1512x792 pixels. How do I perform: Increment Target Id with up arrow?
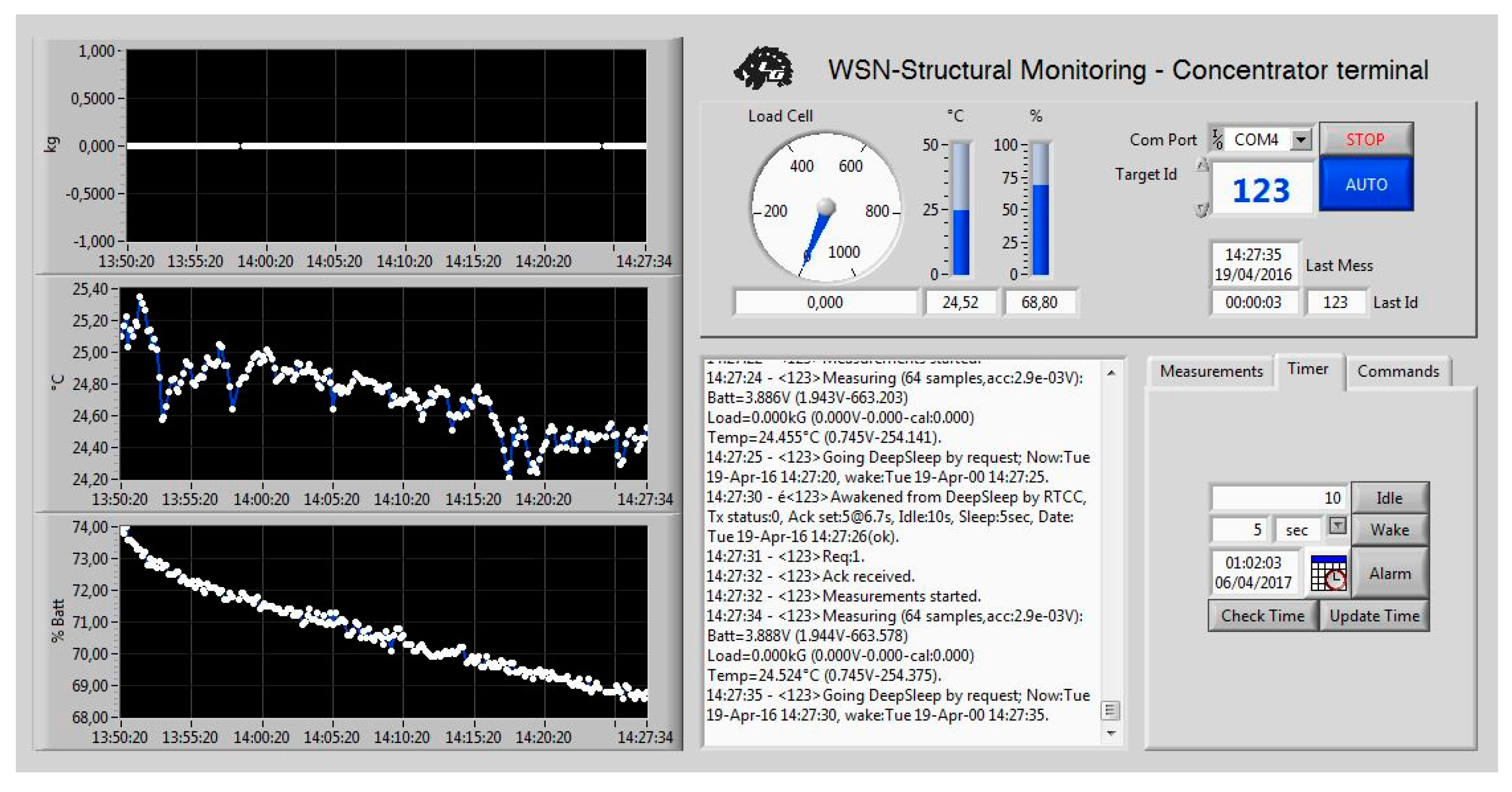(1202, 165)
